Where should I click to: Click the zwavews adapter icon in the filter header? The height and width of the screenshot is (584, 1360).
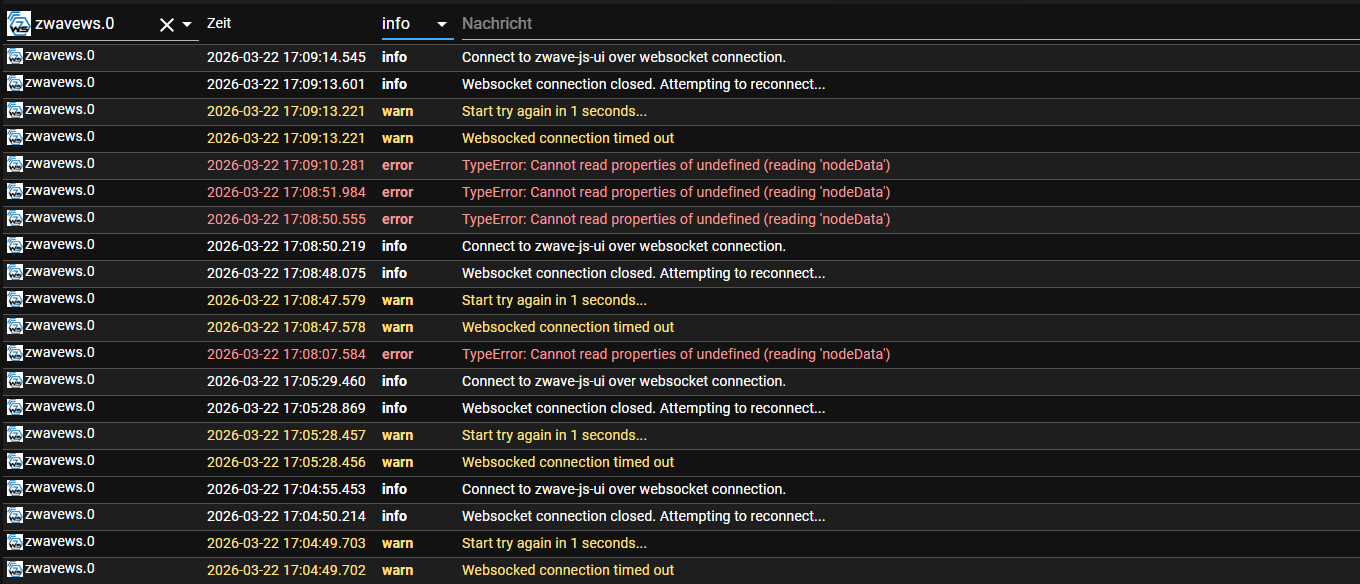(x=19, y=24)
